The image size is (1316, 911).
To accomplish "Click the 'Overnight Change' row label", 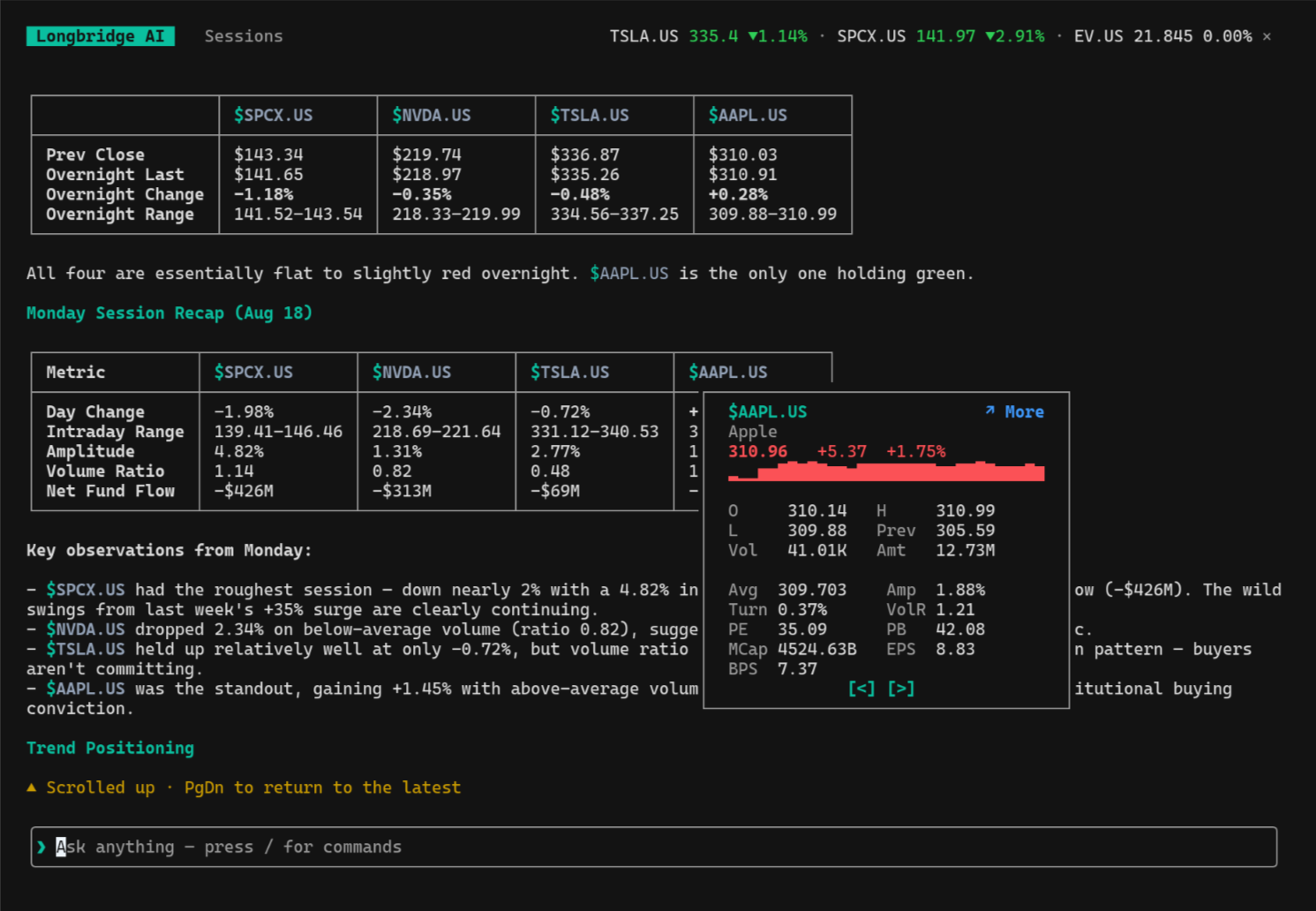I will [x=124, y=194].
